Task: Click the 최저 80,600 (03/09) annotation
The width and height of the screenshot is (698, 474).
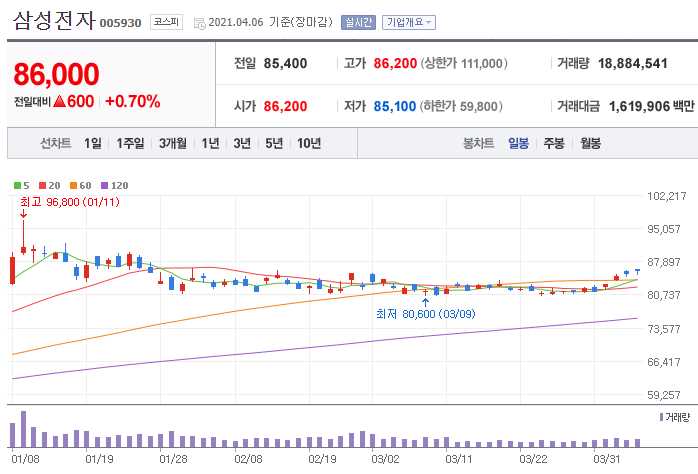Action: click(x=426, y=314)
